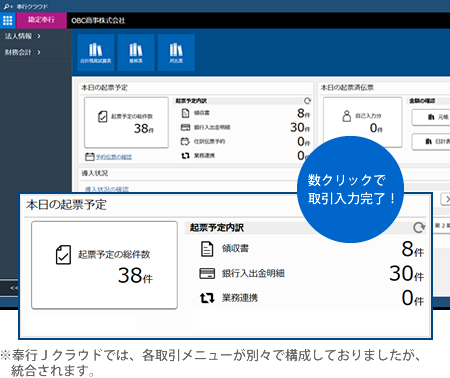
Task: Select the 勘定奉行 magenta tab
Action: [41, 20]
